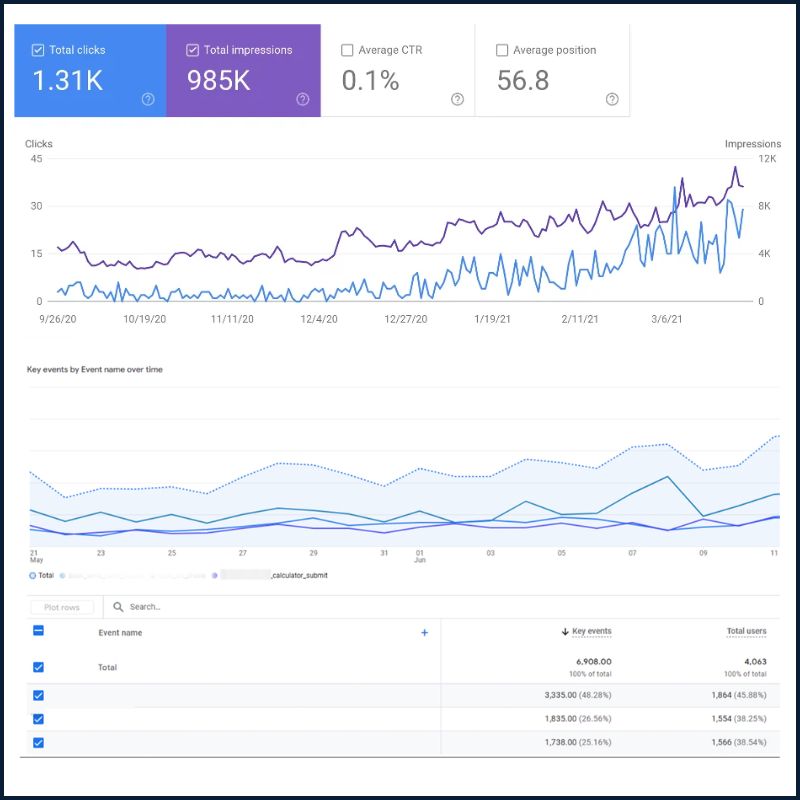Enable the Average CTR checkbox
800x800 pixels.
[x=347, y=50]
